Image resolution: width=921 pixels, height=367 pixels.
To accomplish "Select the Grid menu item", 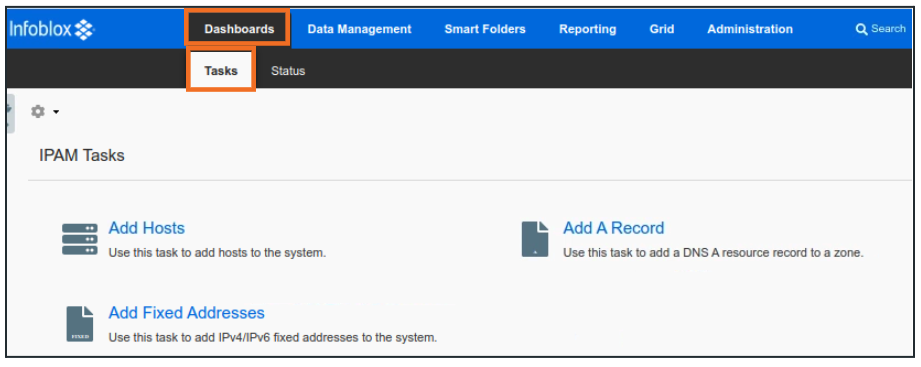I will (661, 29).
